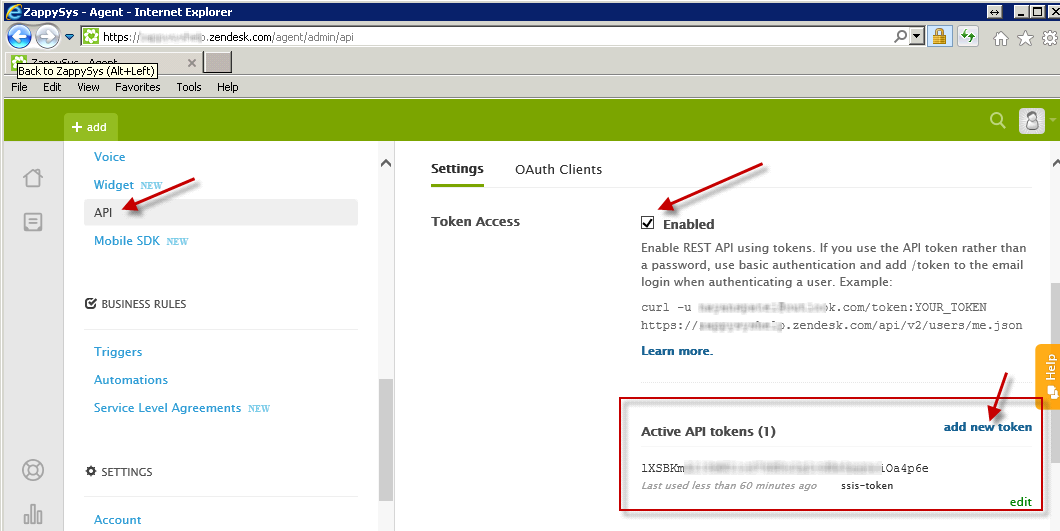Click the admin sidebar scrollbar thumb
Screen dimensions: 1060x531
(385, 440)
